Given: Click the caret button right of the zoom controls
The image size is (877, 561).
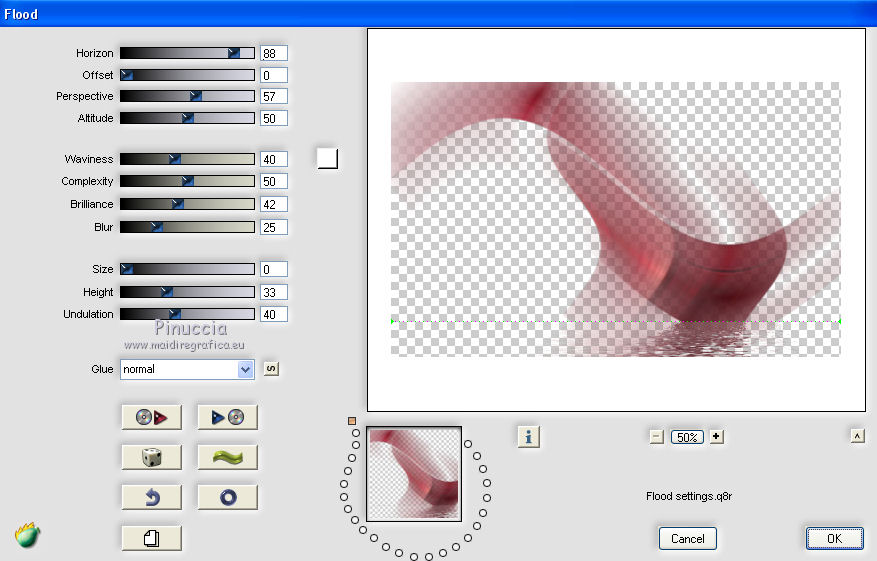Looking at the screenshot, I should tap(857, 436).
